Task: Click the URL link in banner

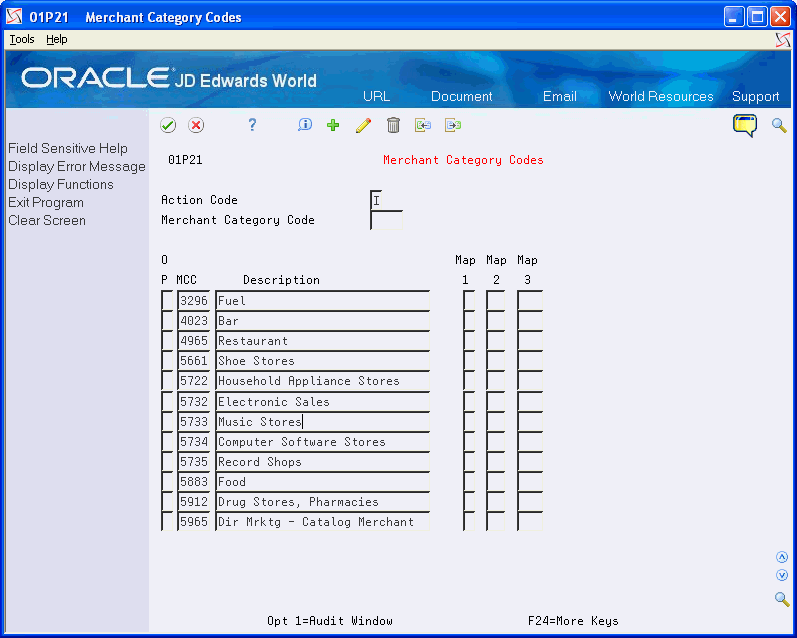Action: point(376,96)
